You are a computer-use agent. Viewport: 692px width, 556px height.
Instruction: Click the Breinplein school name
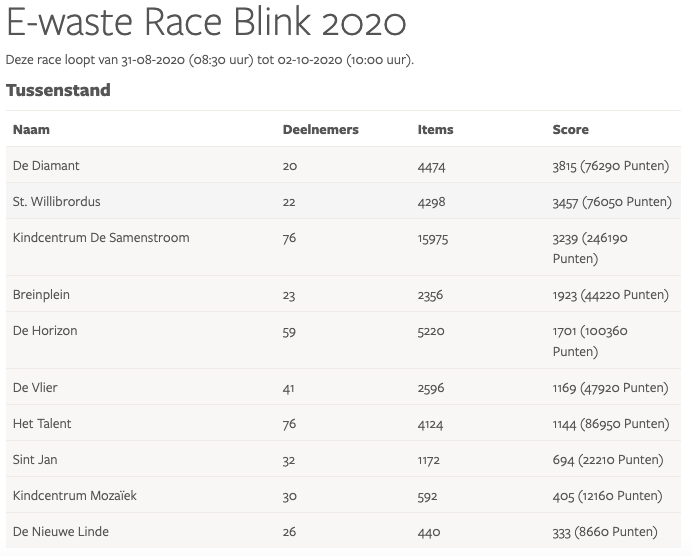click(41, 295)
